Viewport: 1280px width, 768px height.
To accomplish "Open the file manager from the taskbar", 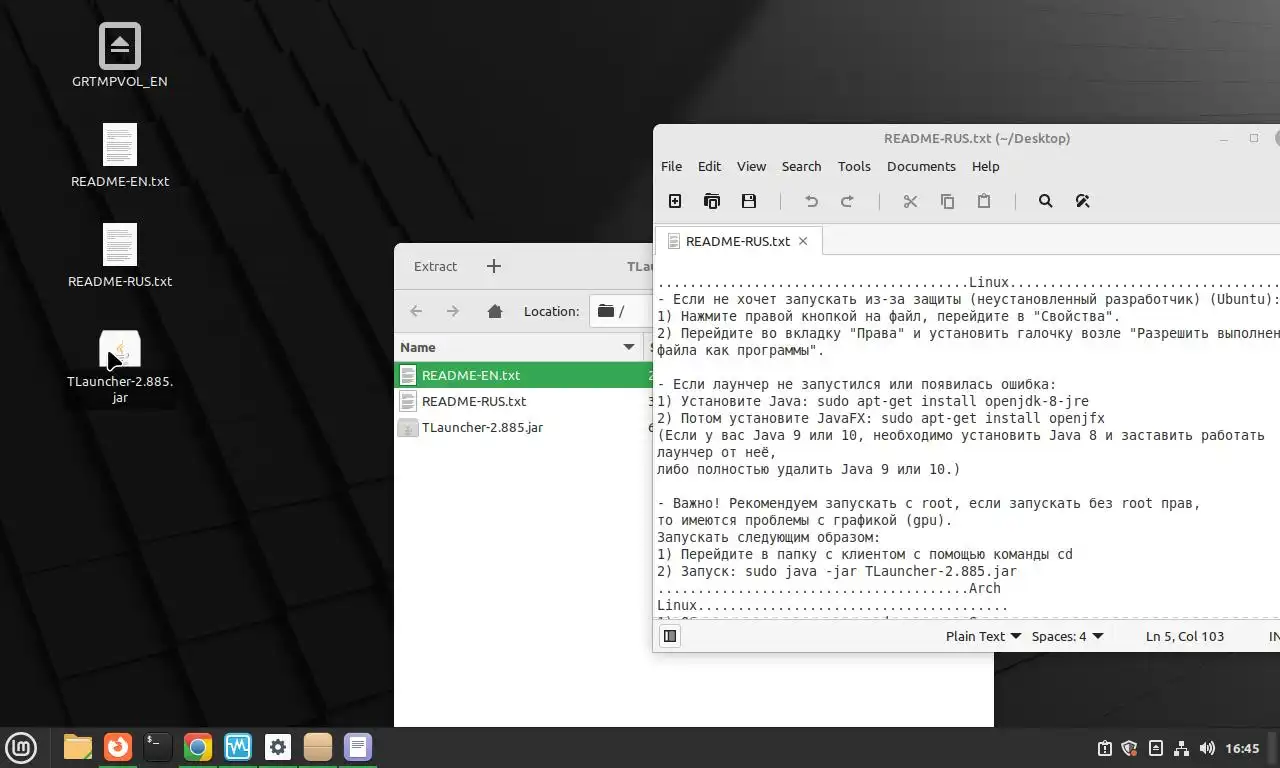I will (78, 747).
